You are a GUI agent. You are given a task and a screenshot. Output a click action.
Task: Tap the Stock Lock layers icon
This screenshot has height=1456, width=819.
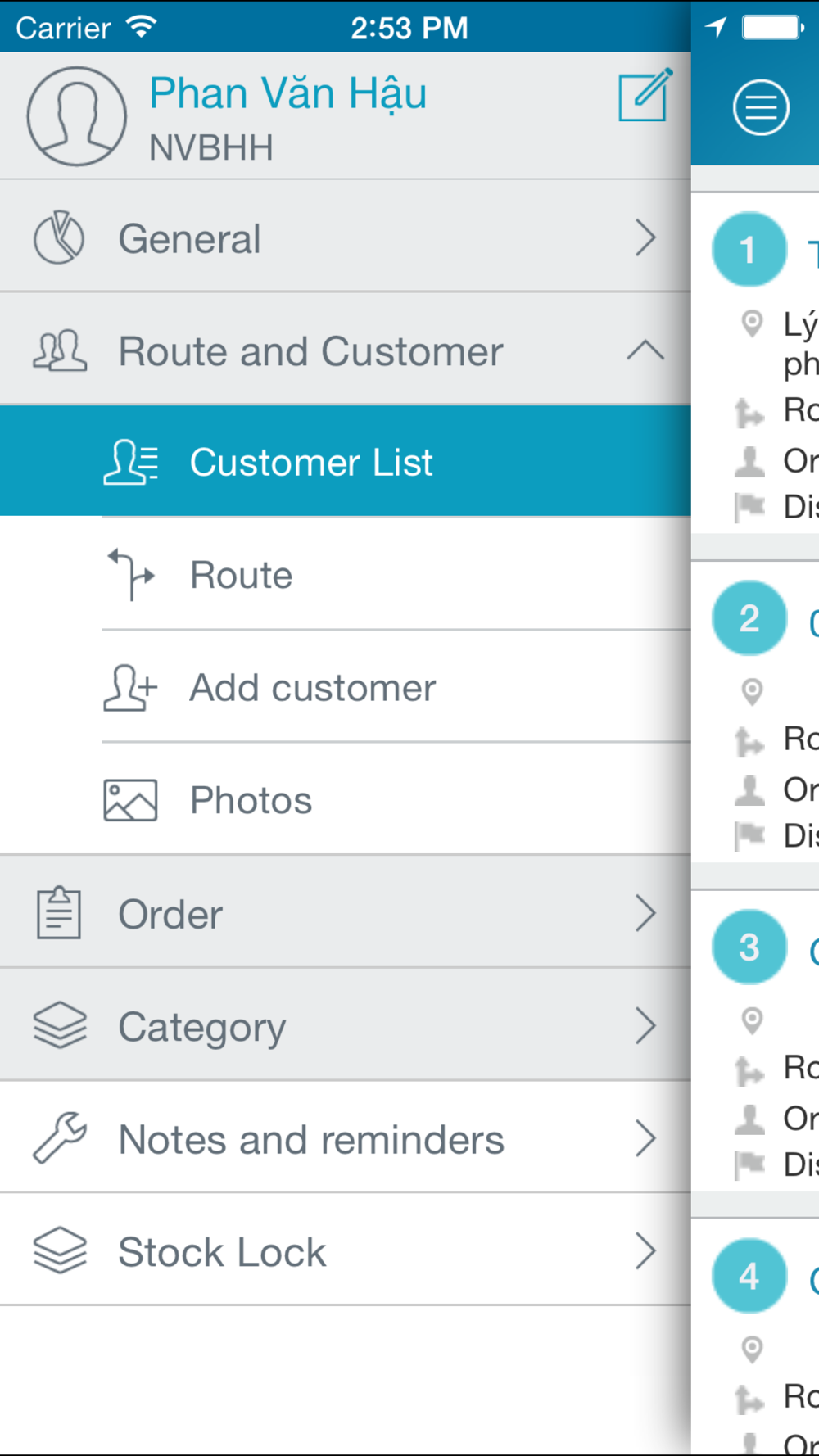click(60, 1250)
